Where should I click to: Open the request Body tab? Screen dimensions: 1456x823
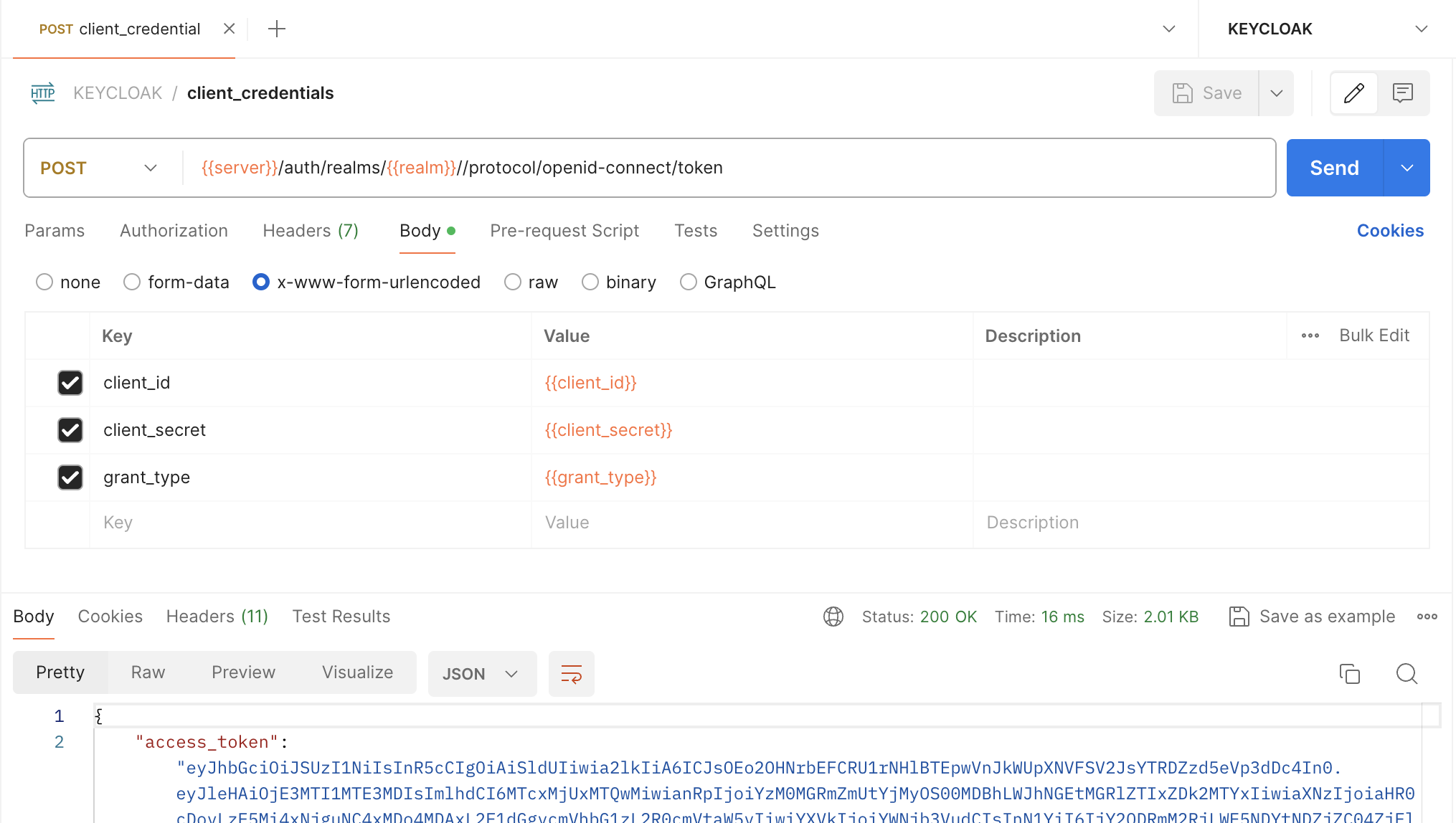point(427,231)
